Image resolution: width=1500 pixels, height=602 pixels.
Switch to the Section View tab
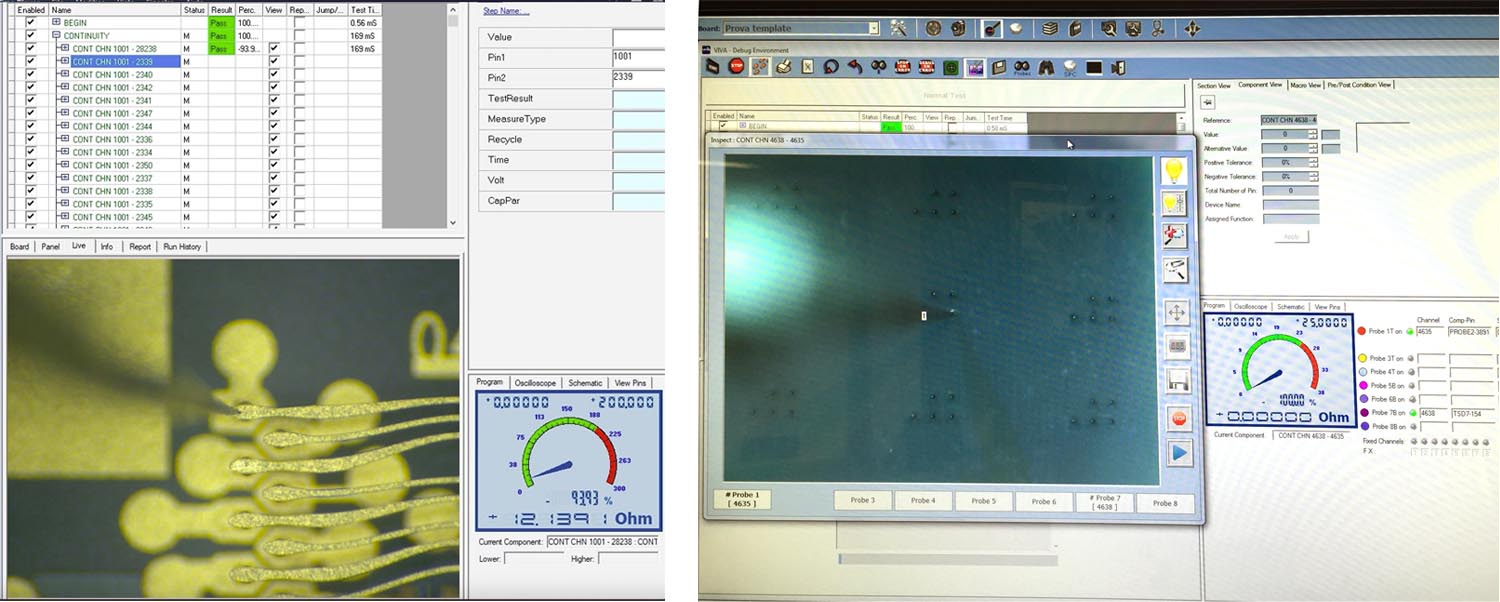(x=1214, y=85)
